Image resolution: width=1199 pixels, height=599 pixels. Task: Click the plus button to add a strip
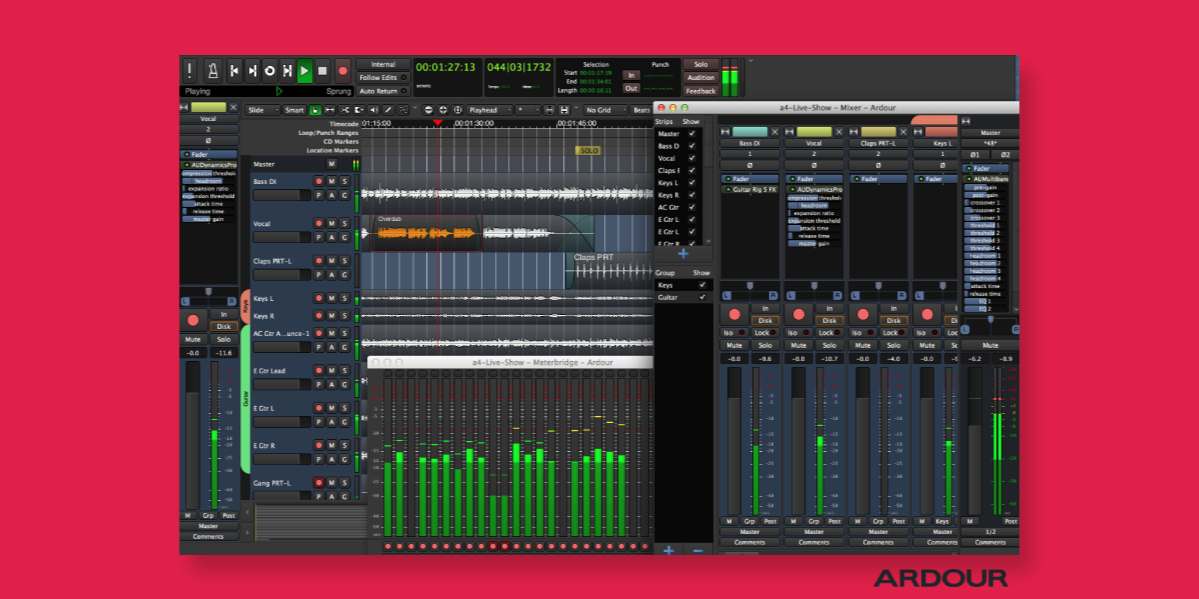(682, 254)
